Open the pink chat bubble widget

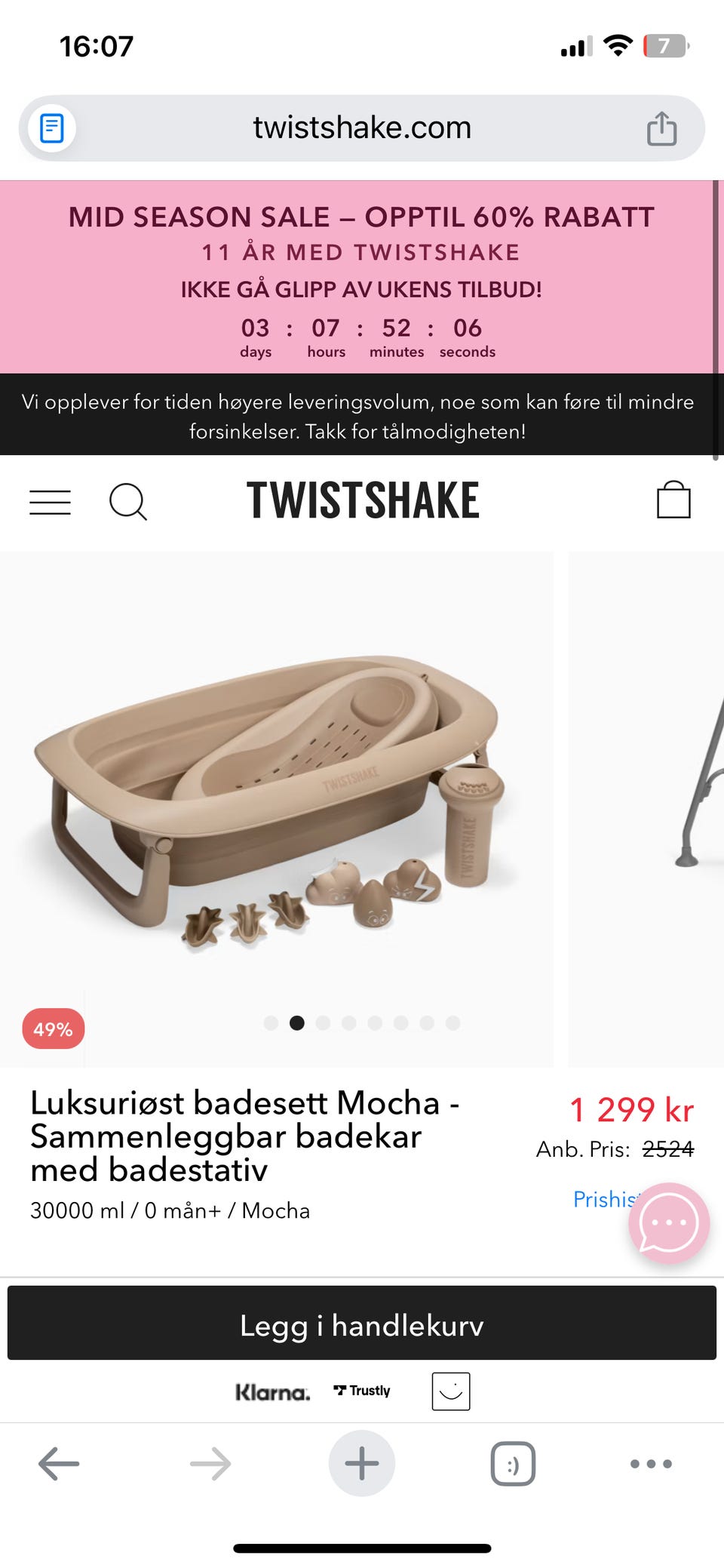pyautogui.click(x=669, y=1223)
